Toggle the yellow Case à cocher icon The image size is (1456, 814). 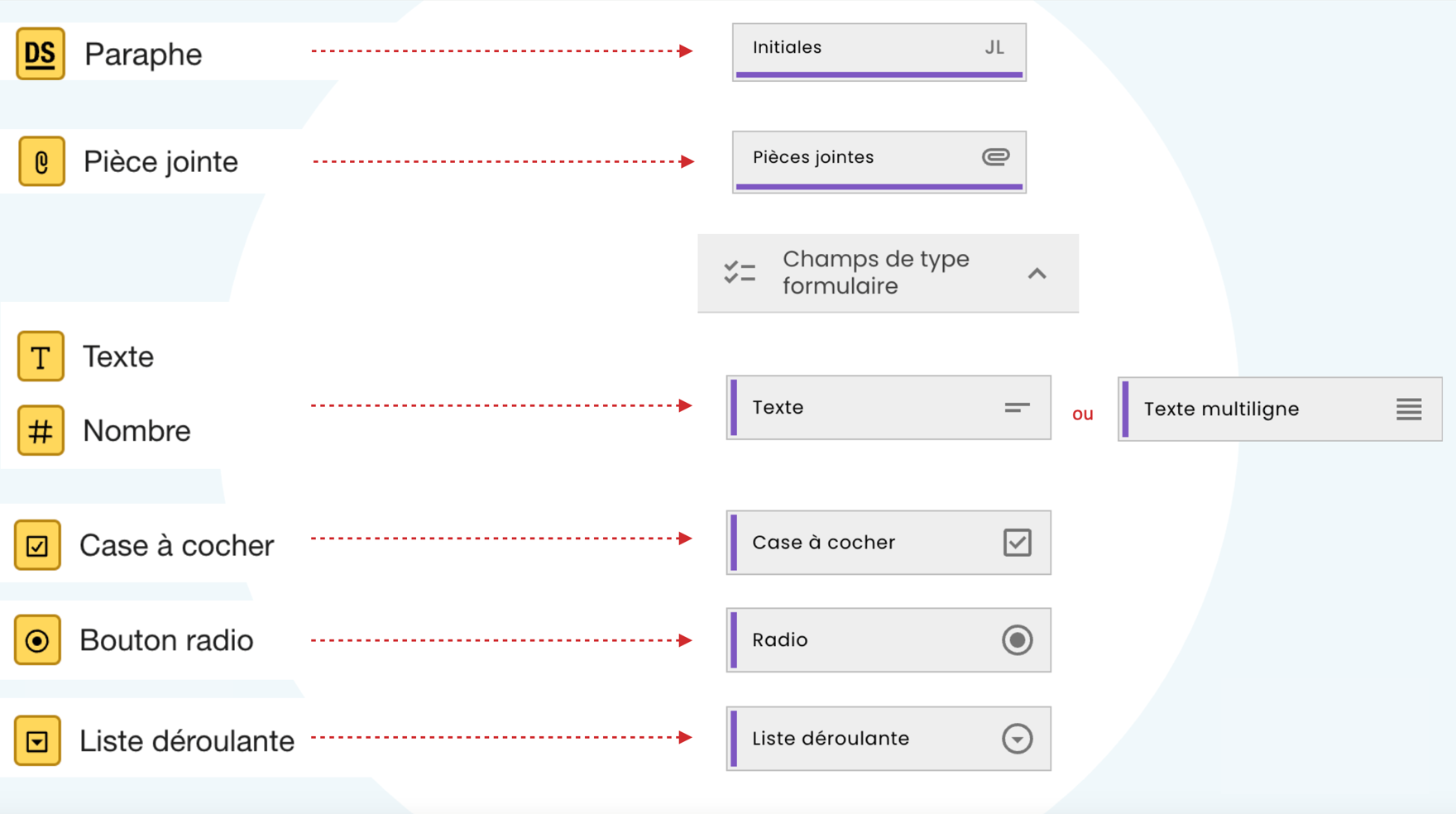coord(37,545)
